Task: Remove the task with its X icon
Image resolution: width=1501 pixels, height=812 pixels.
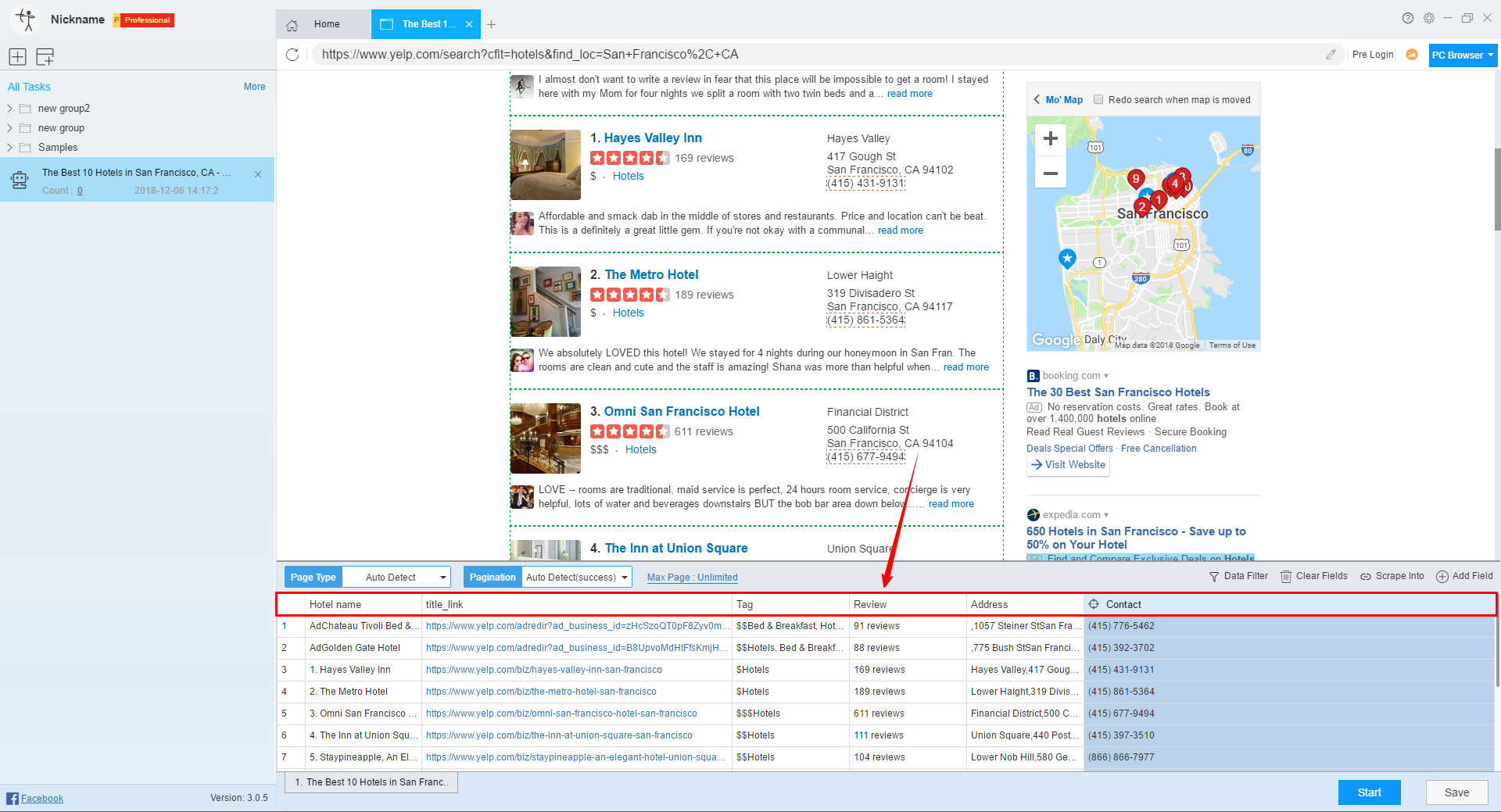Action: 258,174
